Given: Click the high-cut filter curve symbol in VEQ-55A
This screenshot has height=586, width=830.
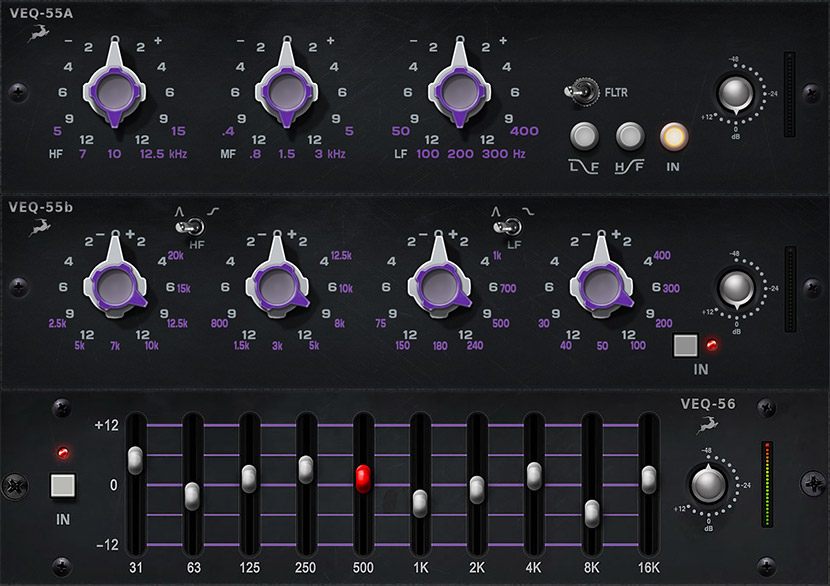Looking at the screenshot, I should point(629,167).
